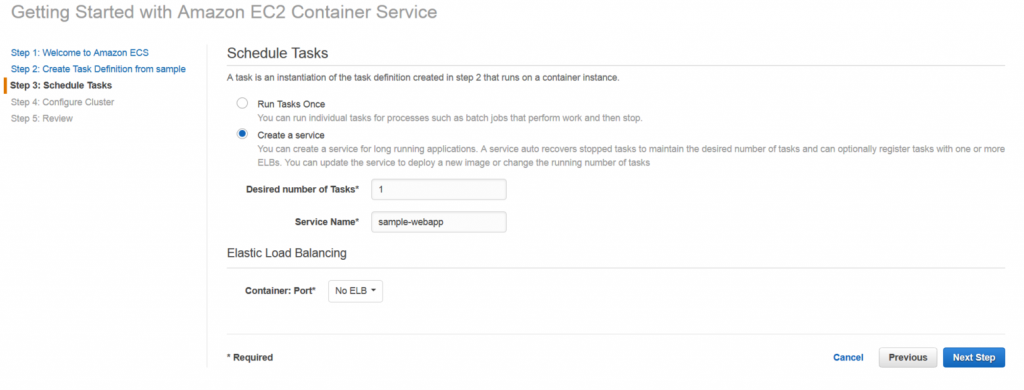This screenshot has width=1024, height=390.
Task: Open Step 5: Review in sidebar
Action: 42,118
